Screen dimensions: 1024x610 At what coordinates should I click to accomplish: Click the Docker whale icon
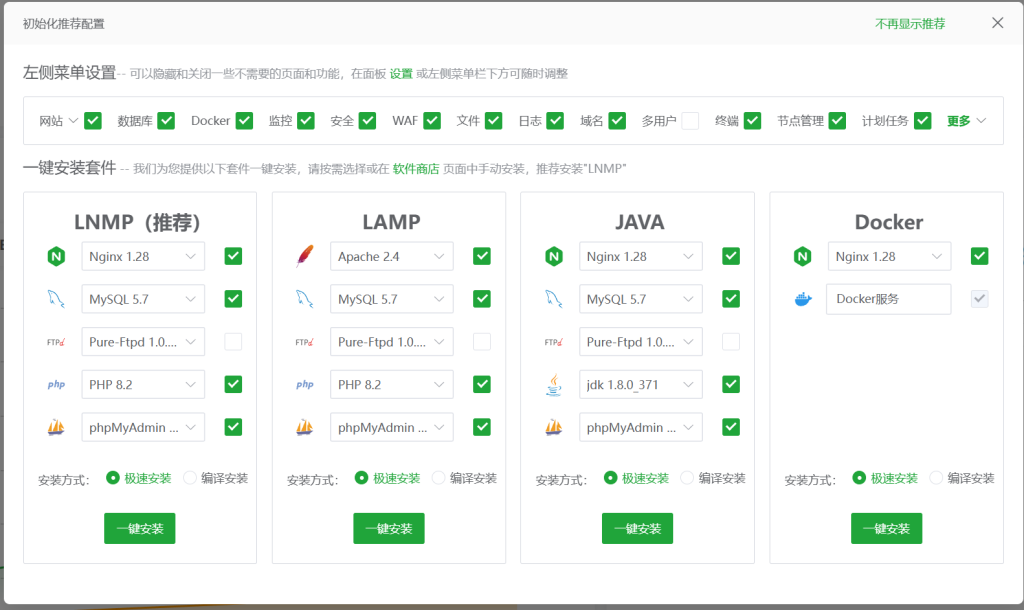[x=802, y=299]
